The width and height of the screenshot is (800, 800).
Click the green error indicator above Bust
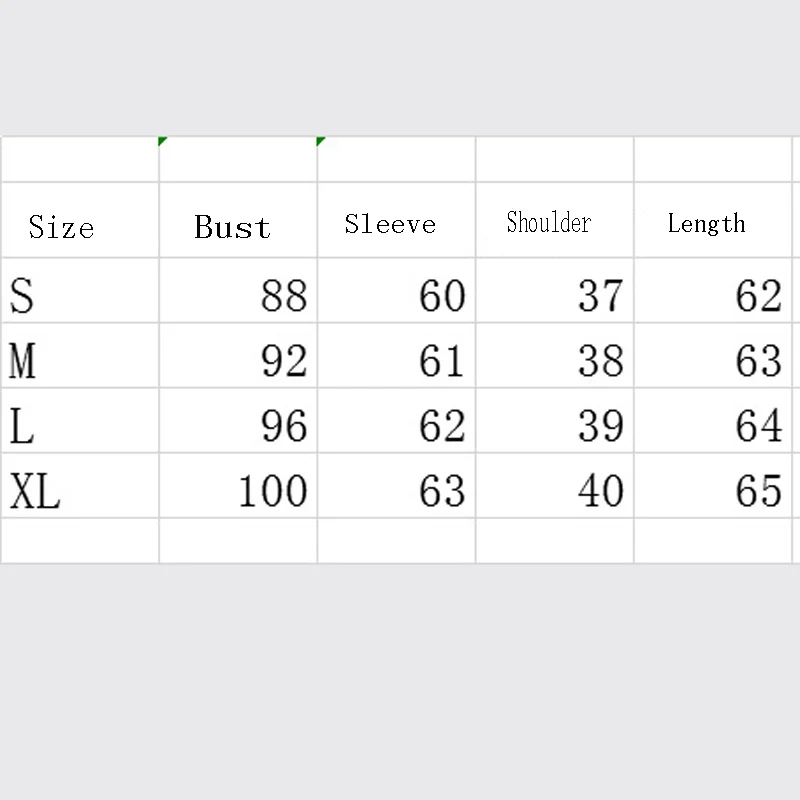[162, 141]
